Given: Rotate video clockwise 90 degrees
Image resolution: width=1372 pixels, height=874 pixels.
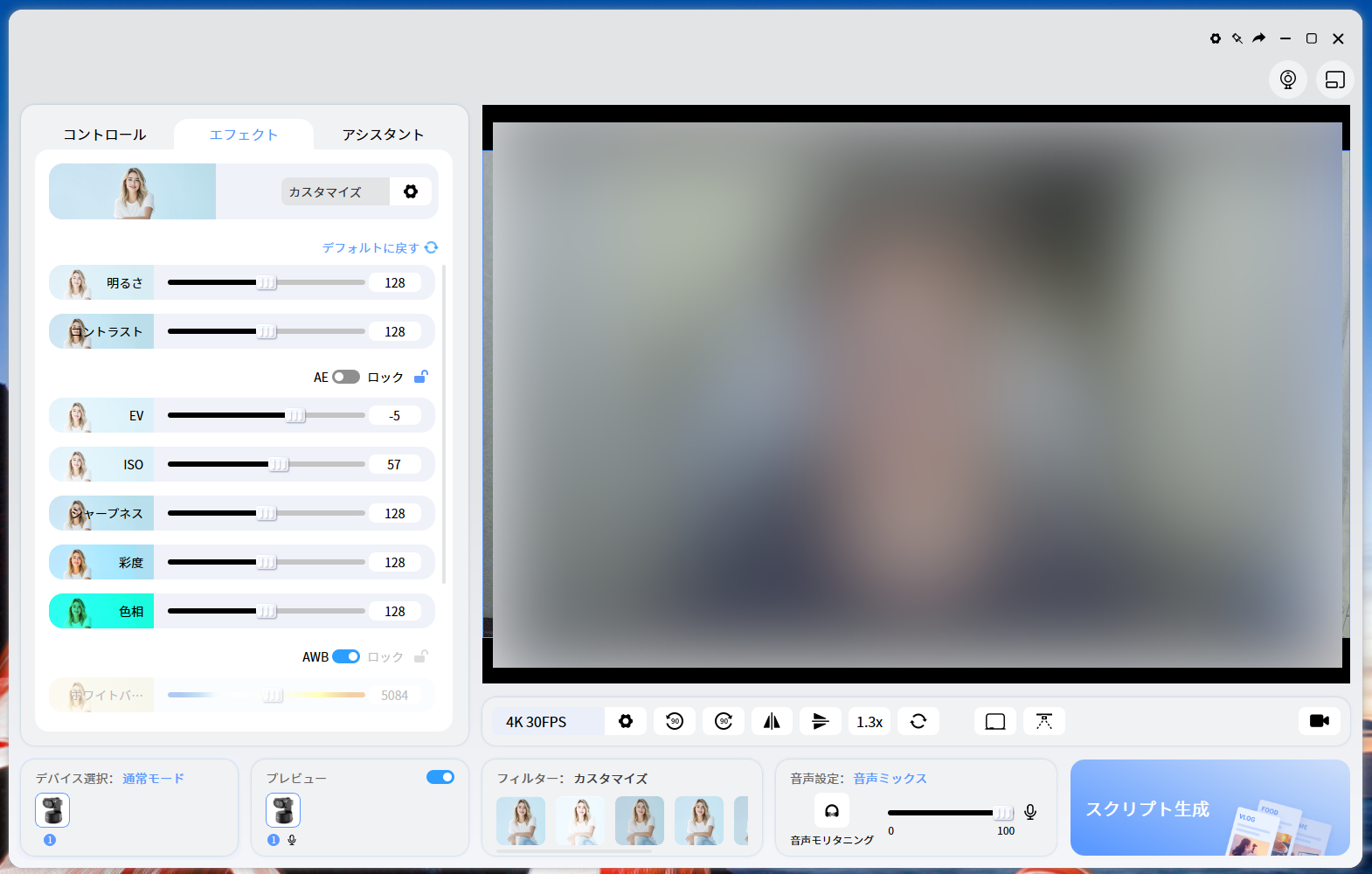Looking at the screenshot, I should pyautogui.click(x=724, y=721).
